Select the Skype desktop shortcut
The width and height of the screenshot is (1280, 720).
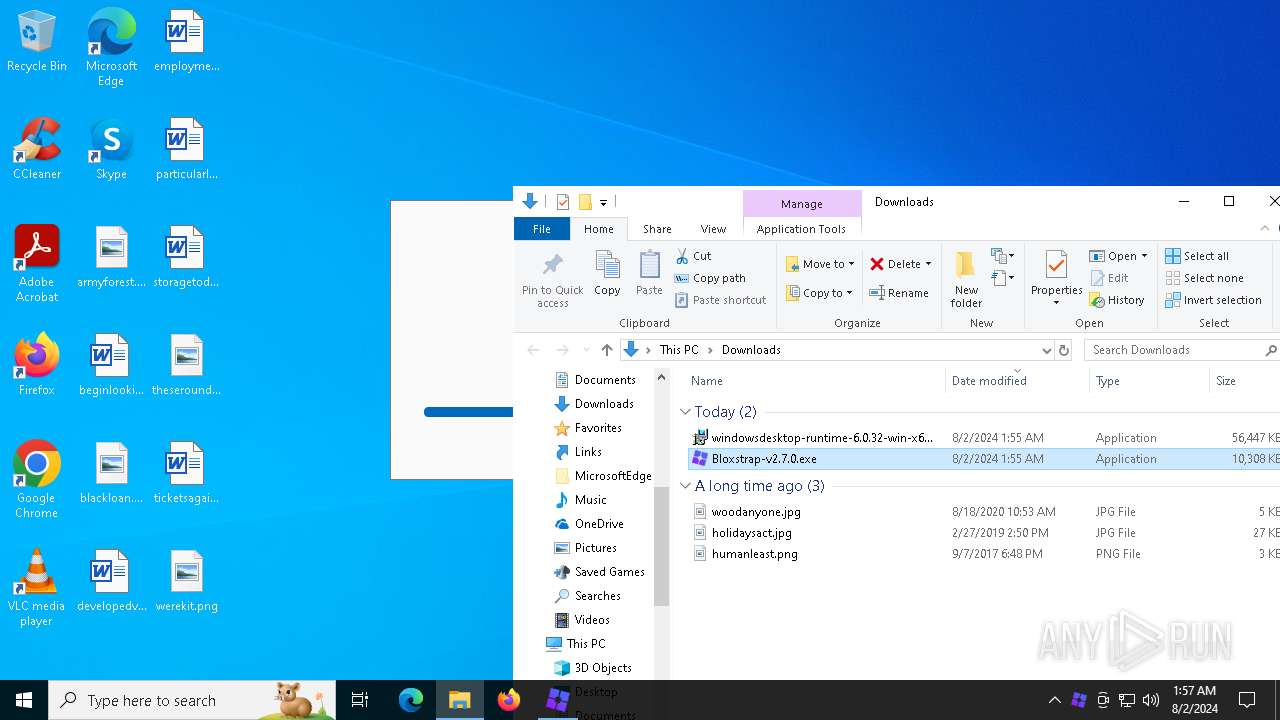[x=111, y=150]
